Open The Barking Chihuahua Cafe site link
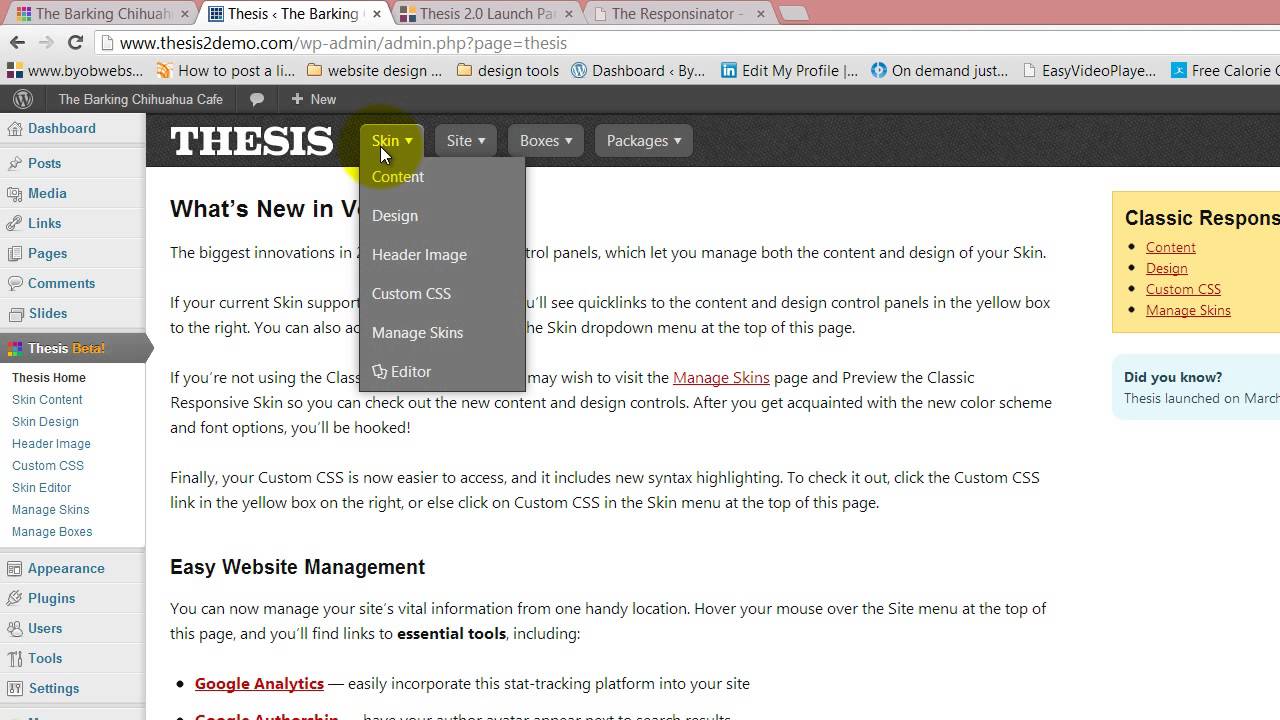 coord(140,99)
